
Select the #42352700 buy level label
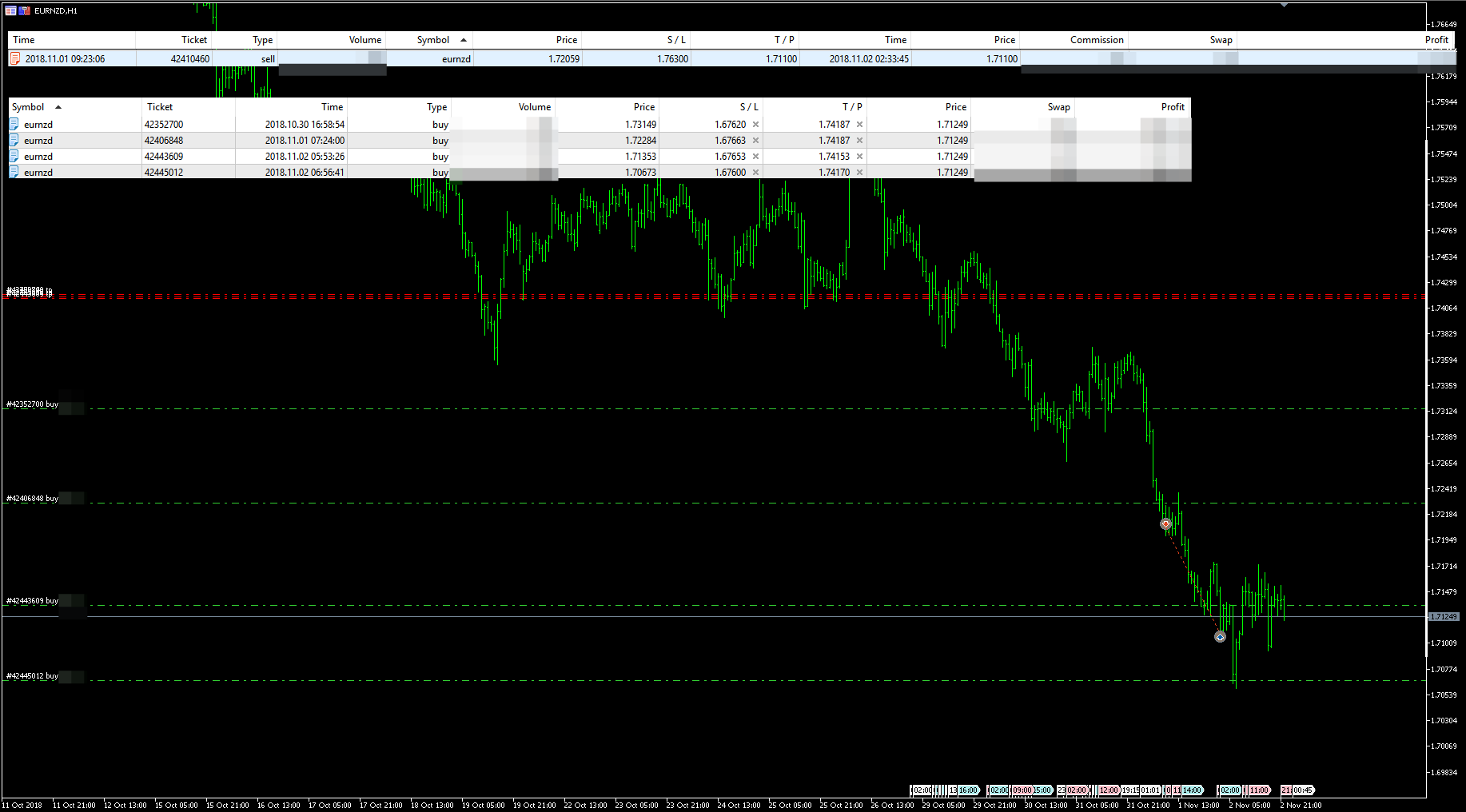point(32,404)
